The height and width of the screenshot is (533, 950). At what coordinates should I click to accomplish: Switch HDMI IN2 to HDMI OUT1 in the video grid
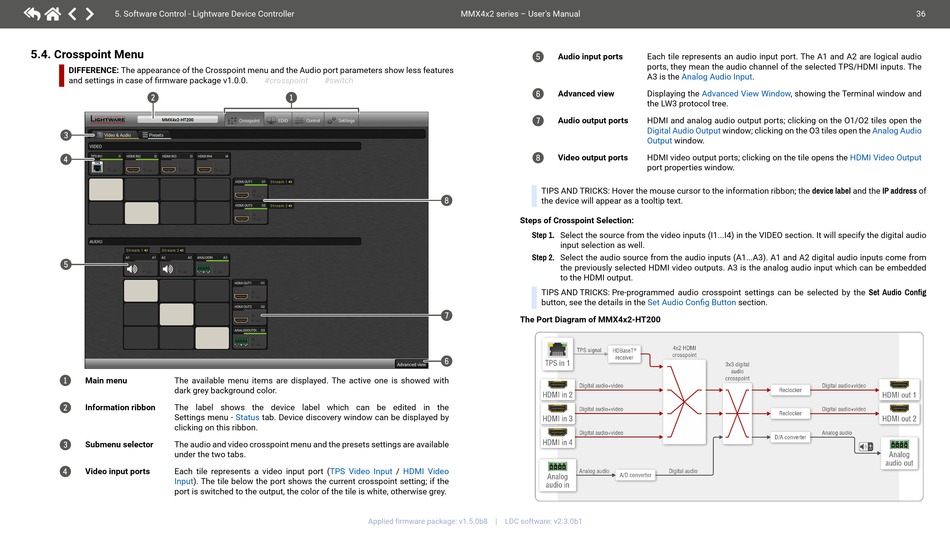tap(141, 190)
